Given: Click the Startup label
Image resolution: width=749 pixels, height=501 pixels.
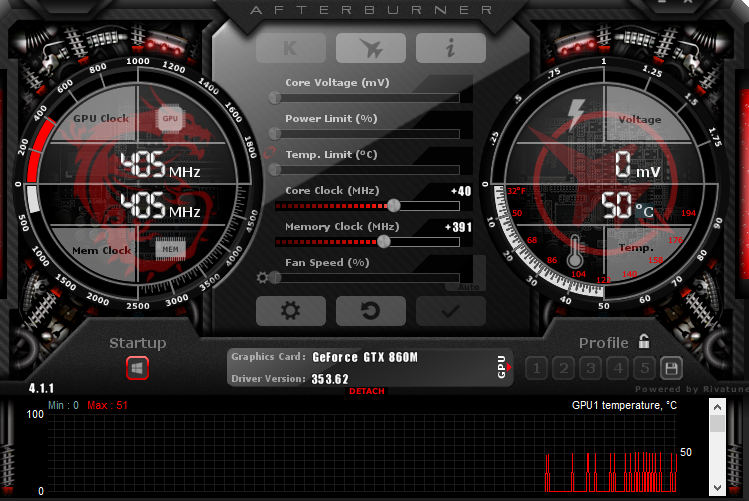Looking at the screenshot, I should 138,343.
